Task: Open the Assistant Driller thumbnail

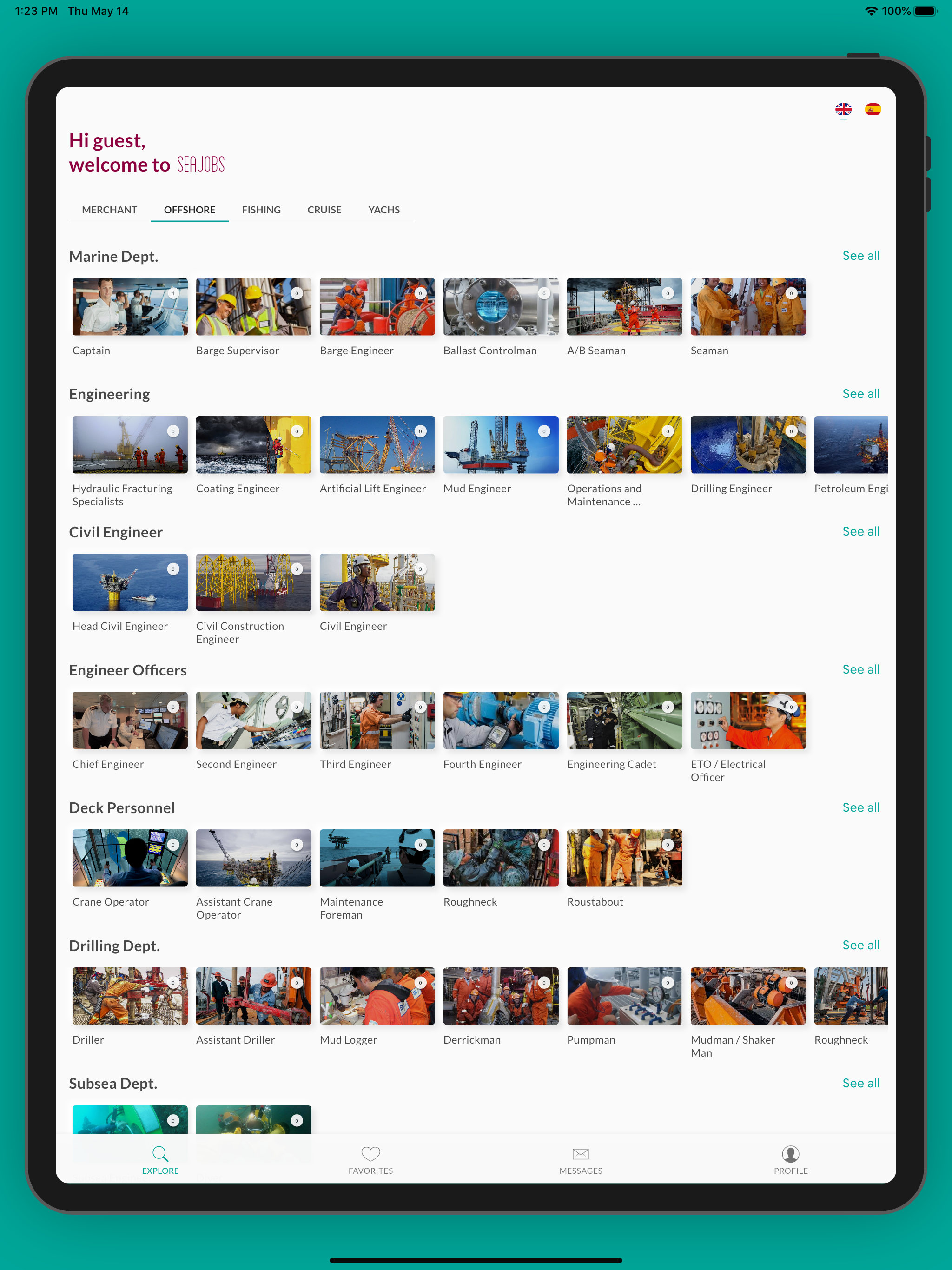Action: [253, 996]
